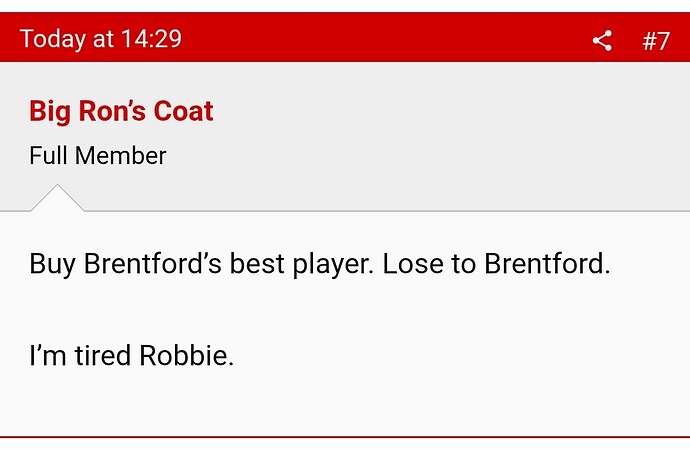Open Big Ron's Coat user profile
Screen dimensions: 690x449
[x=121, y=110]
